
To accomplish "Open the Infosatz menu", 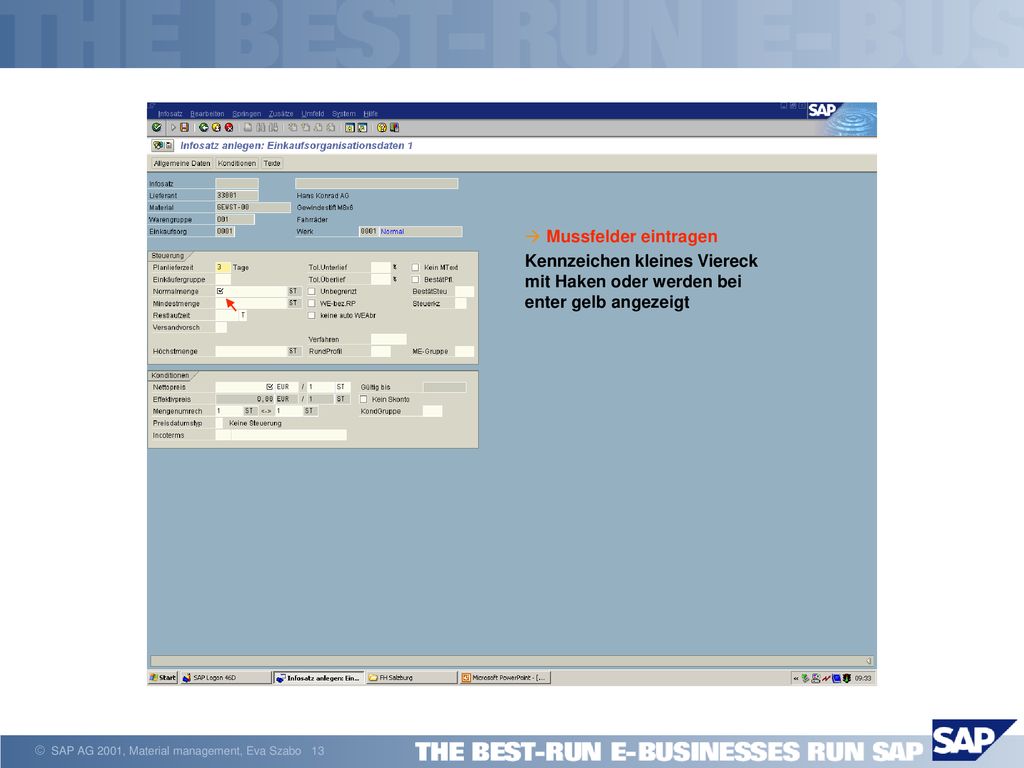I will tap(170, 114).
